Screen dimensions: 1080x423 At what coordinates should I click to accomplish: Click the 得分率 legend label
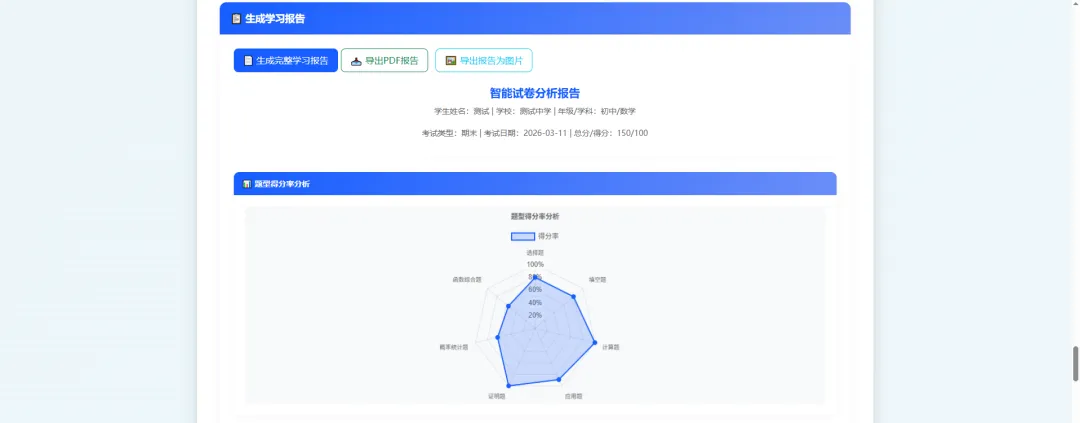(x=548, y=236)
